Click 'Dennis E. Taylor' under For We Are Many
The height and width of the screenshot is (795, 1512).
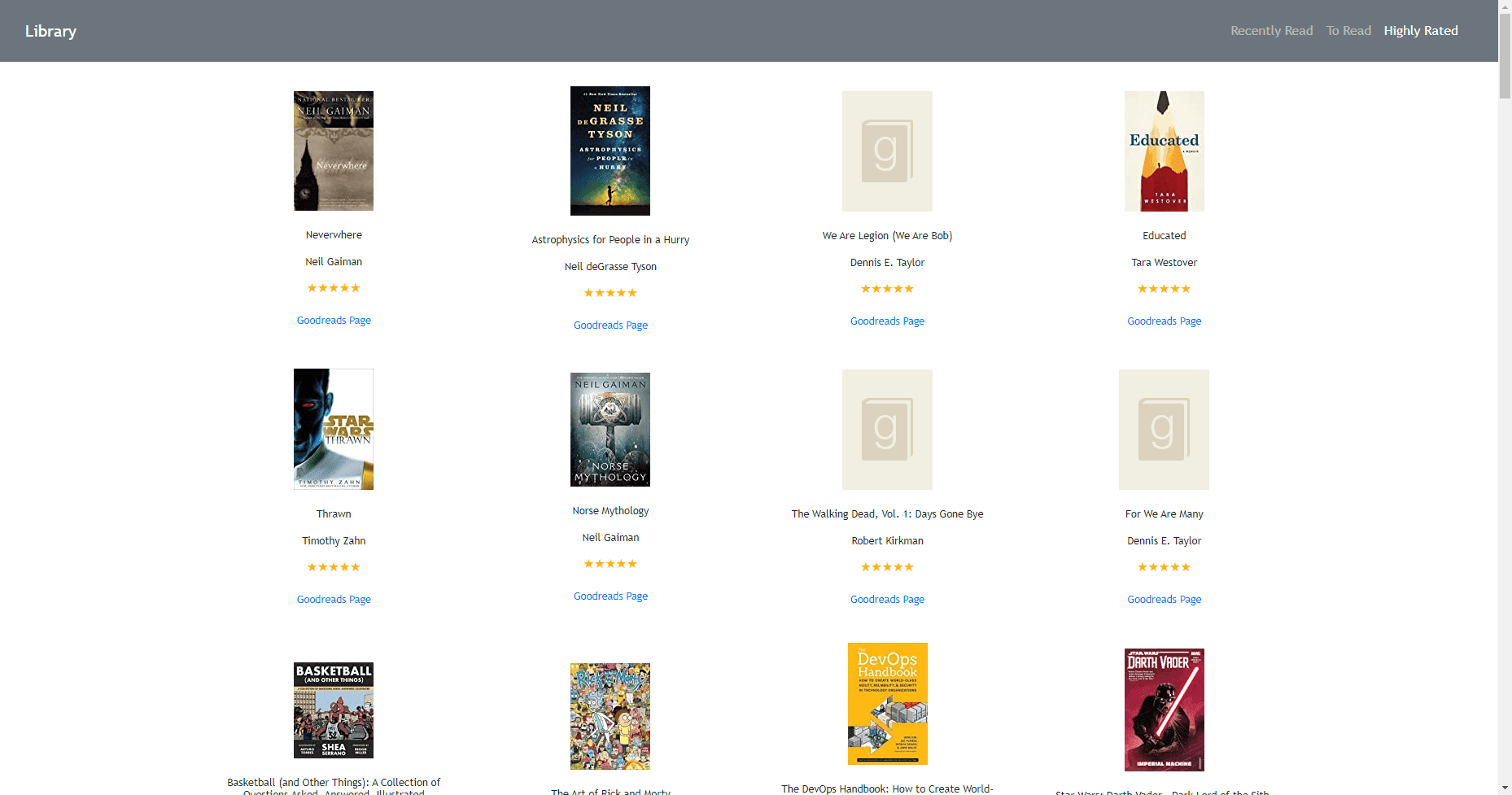[x=1164, y=541]
